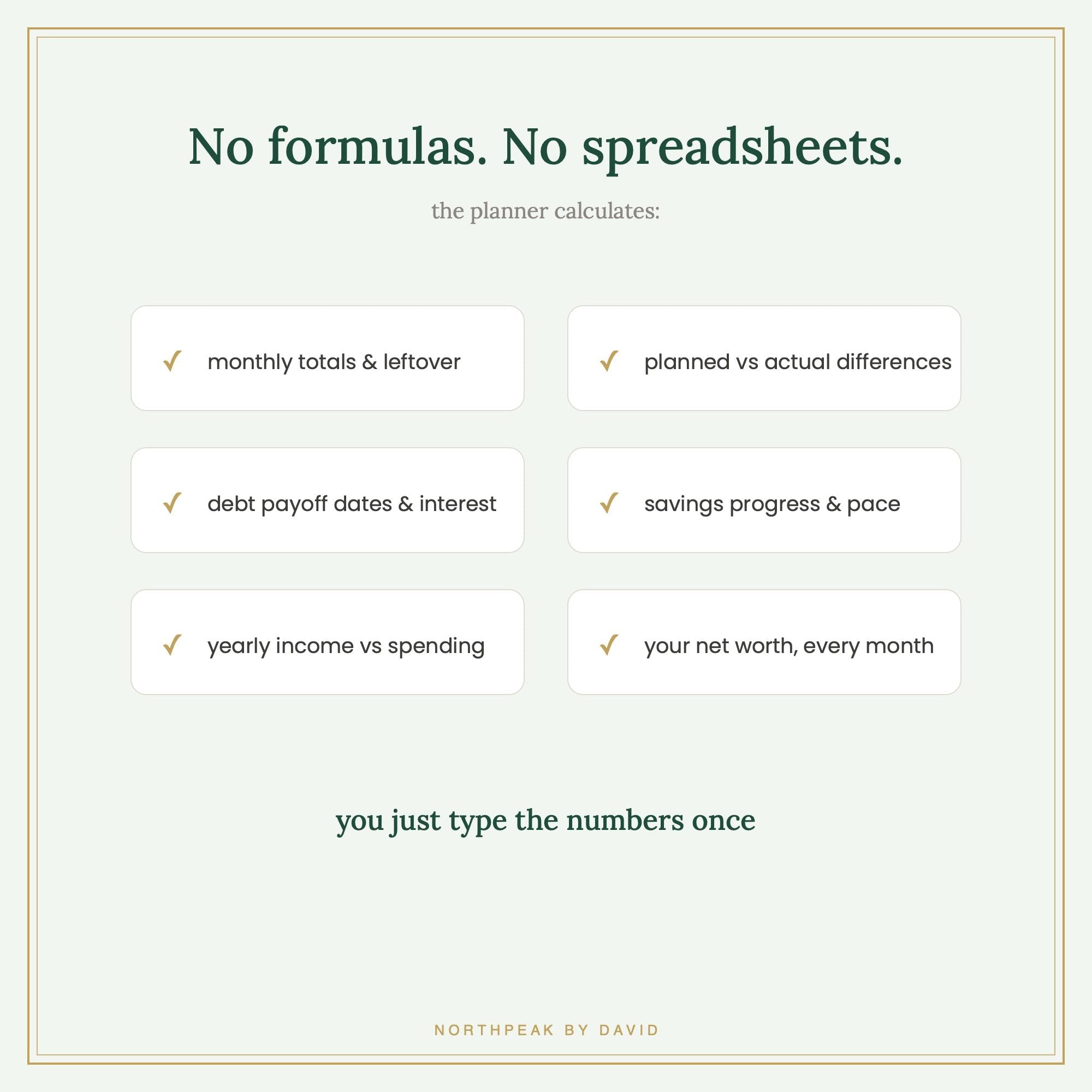
Task: Select the yearly income vs spending card
Action: point(327,642)
